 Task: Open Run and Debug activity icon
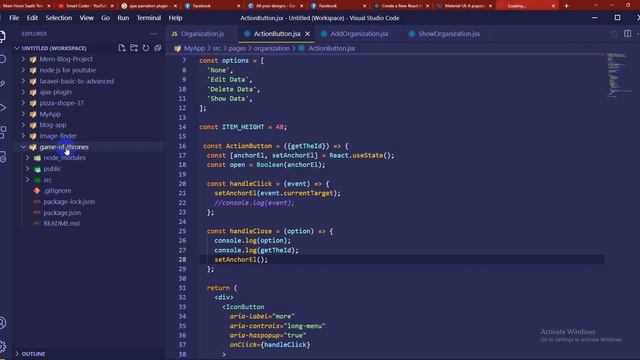point(2,108)
